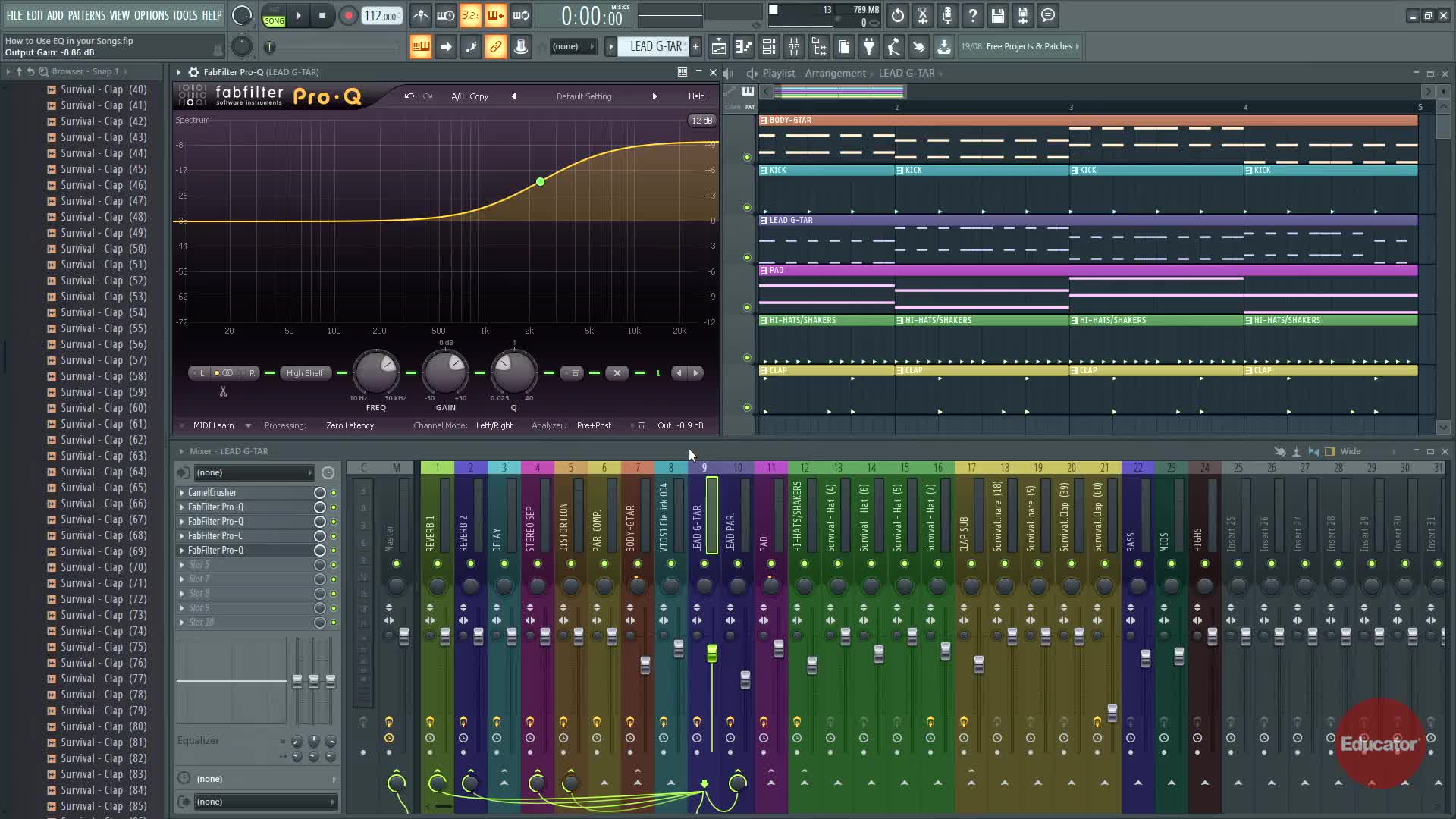Open the Playlist view icon
Screen dimensions: 1456x819
click(x=718, y=47)
